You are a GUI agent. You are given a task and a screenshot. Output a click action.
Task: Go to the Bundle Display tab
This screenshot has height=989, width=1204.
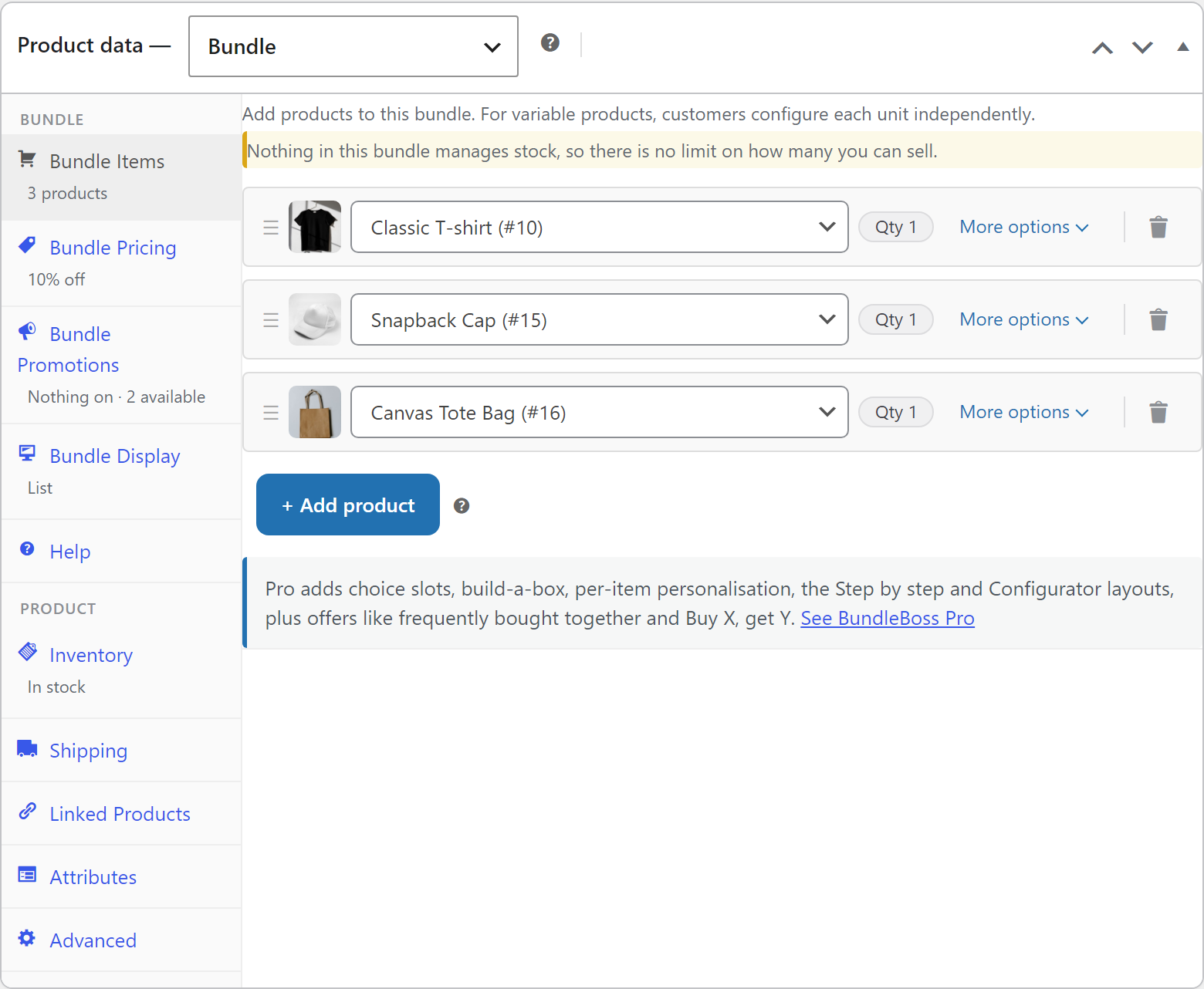[x=121, y=471]
